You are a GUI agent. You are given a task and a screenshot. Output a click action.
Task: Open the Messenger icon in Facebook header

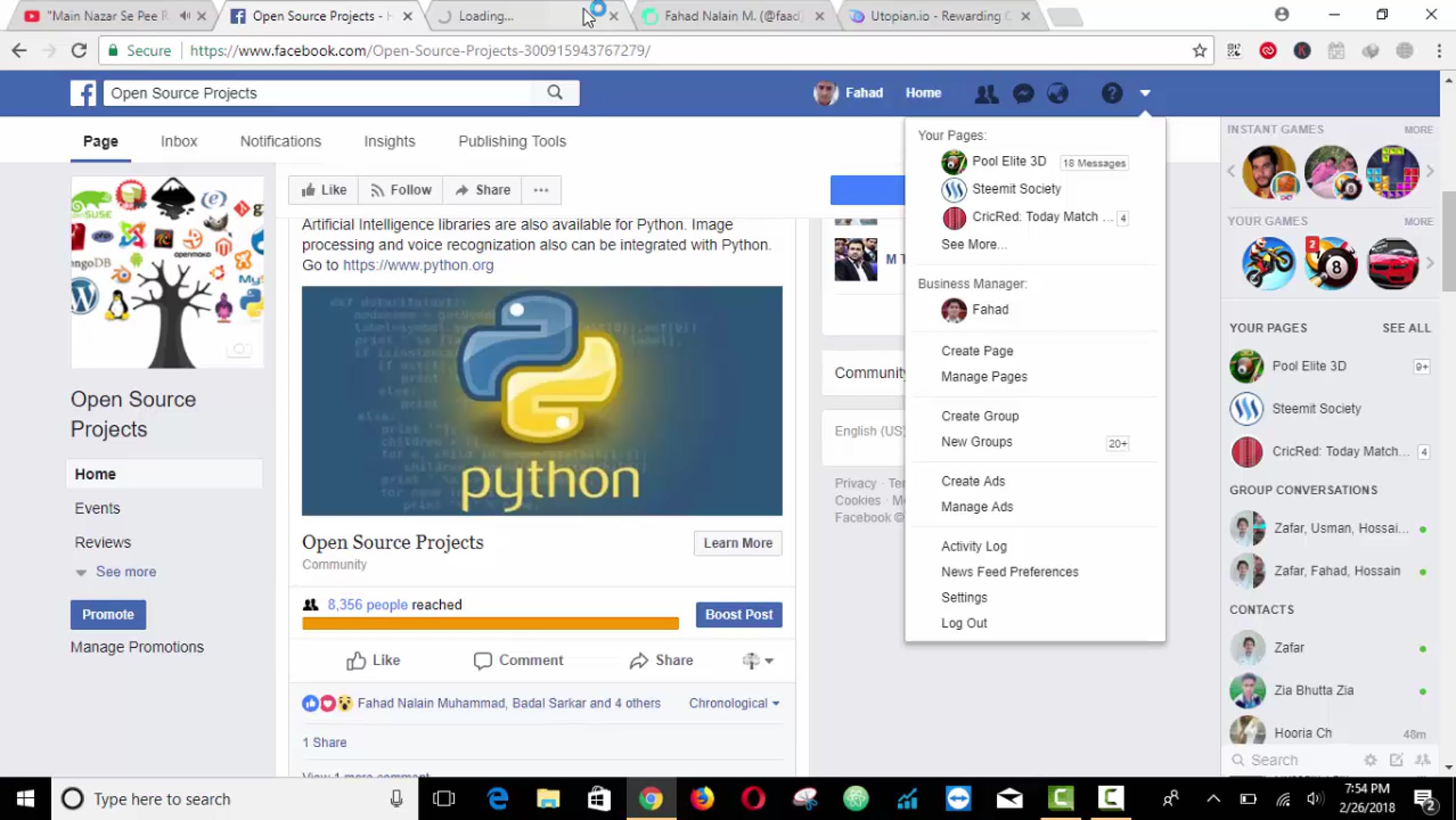pyautogui.click(x=1023, y=93)
